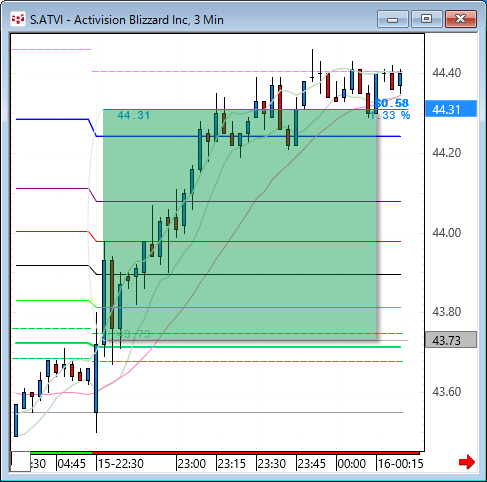Click the 00:00 time axis label
Screen dimensions: 487x482
click(x=352, y=464)
